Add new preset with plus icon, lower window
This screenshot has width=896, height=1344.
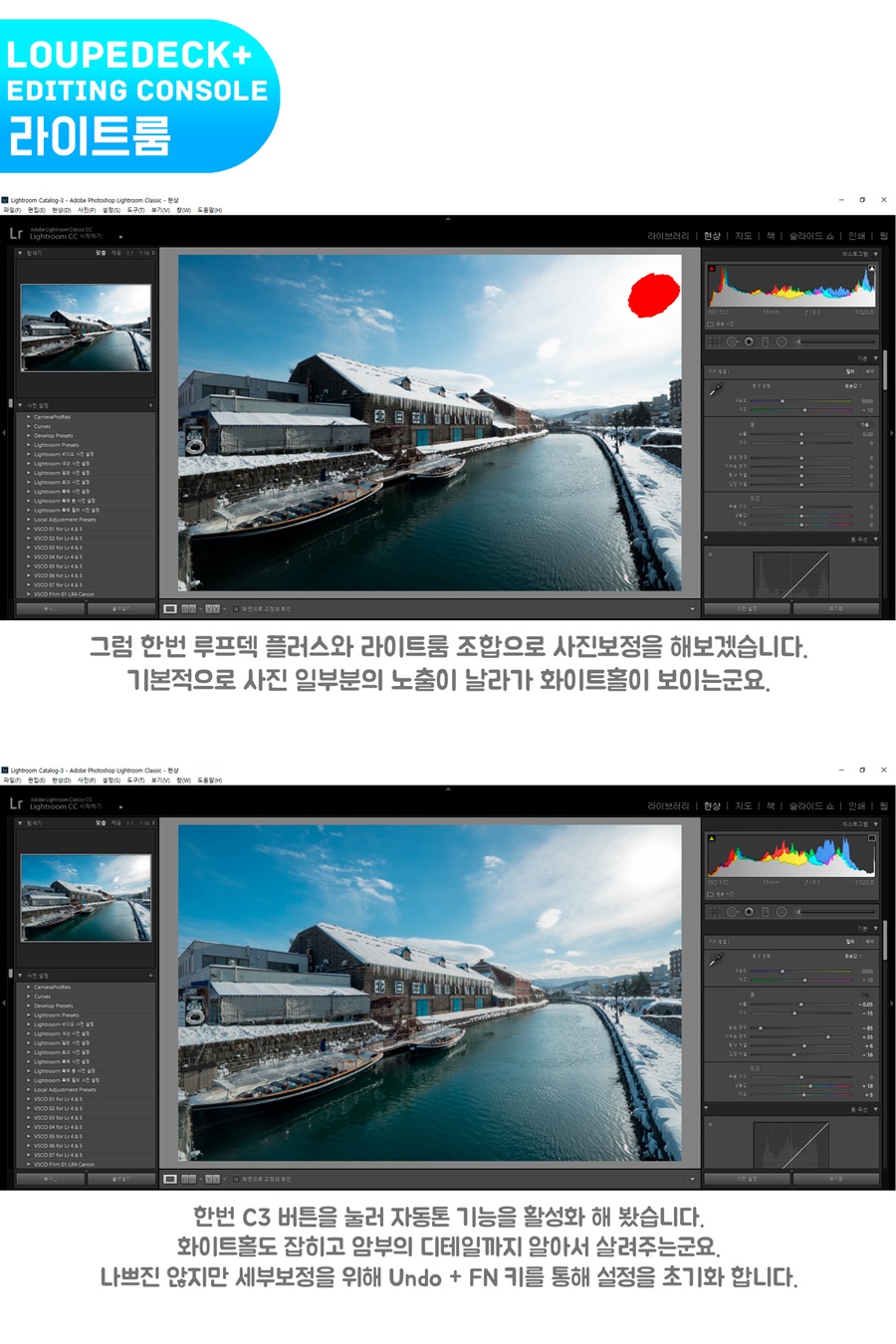tap(150, 976)
